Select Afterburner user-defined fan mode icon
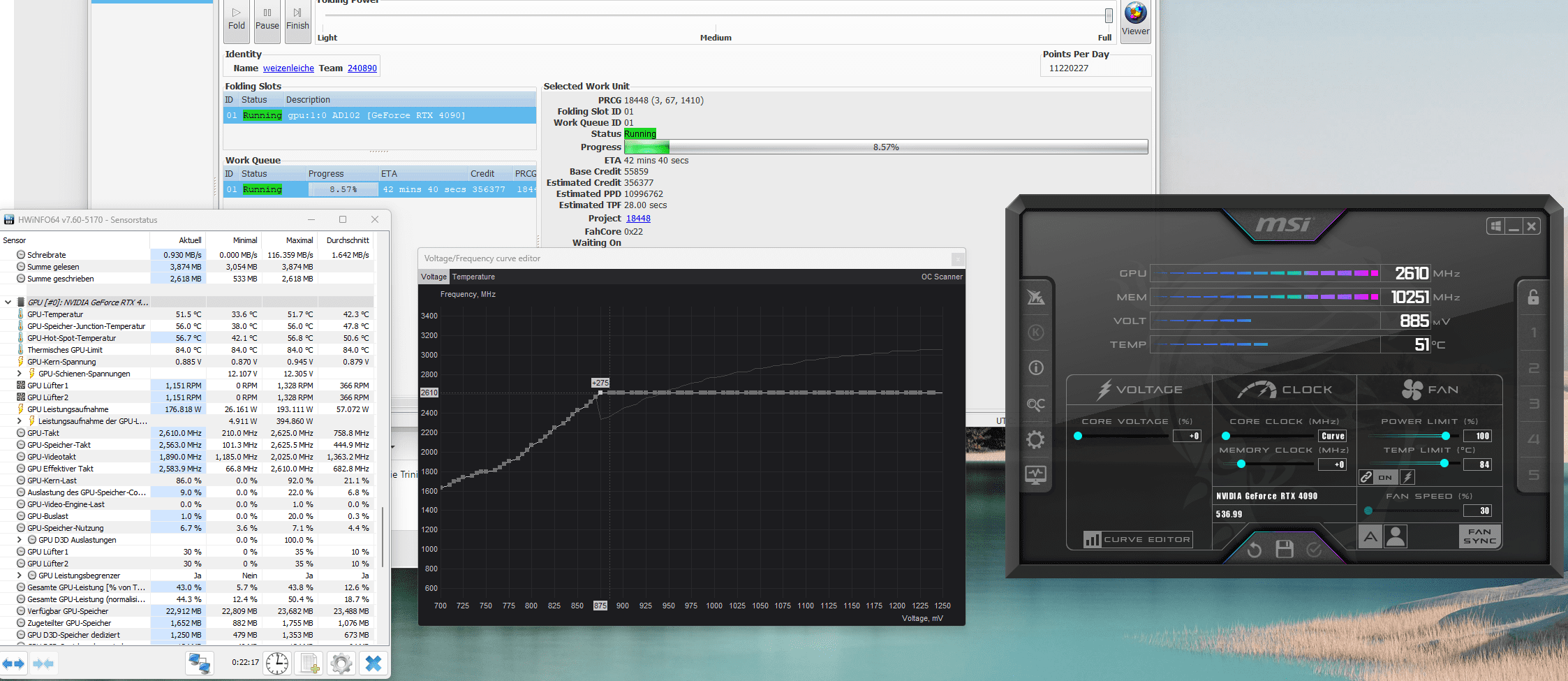Image resolution: width=1568 pixels, height=681 pixels. (1396, 536)
